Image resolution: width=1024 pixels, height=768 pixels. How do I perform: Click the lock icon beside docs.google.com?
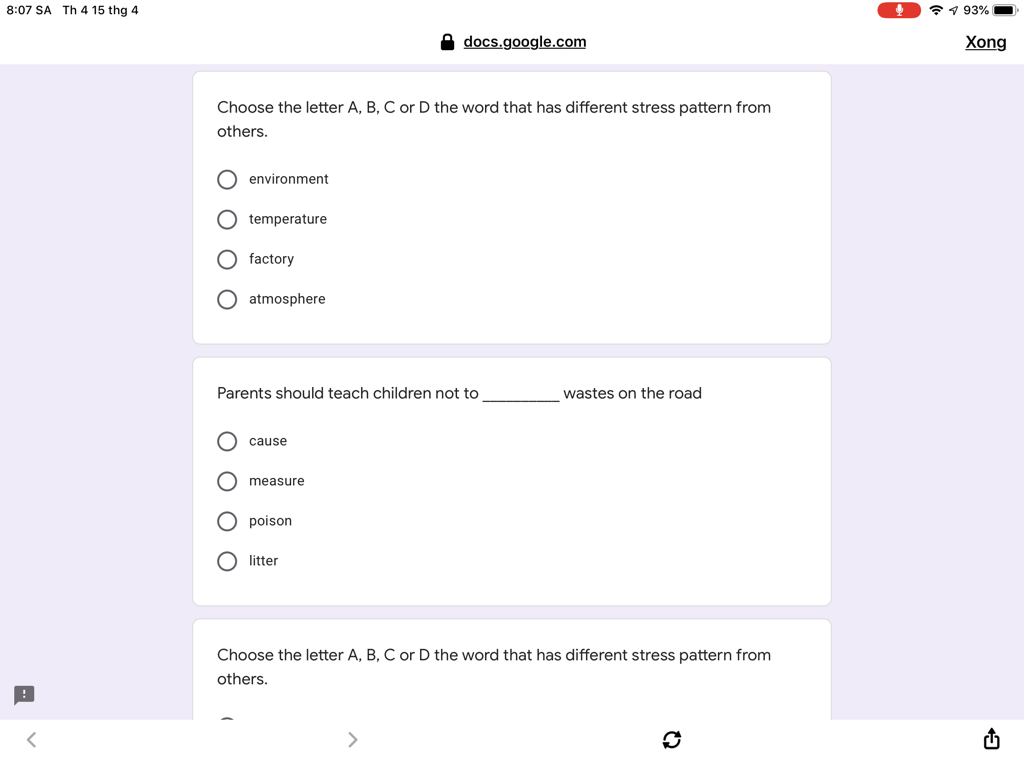(447, 42)
